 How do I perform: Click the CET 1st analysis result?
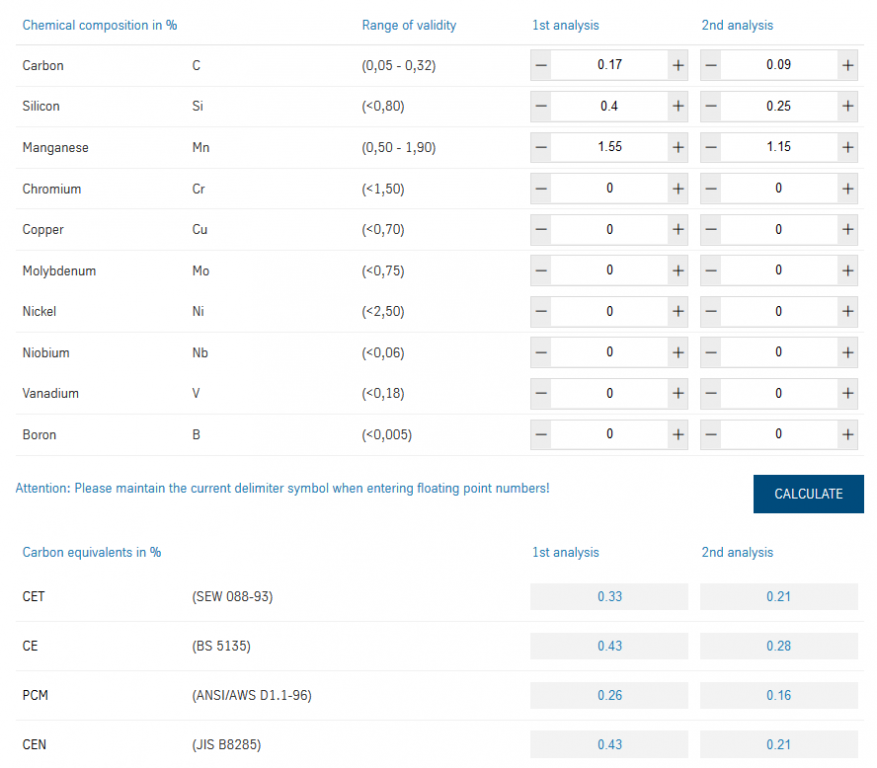(x=609, y=596)
